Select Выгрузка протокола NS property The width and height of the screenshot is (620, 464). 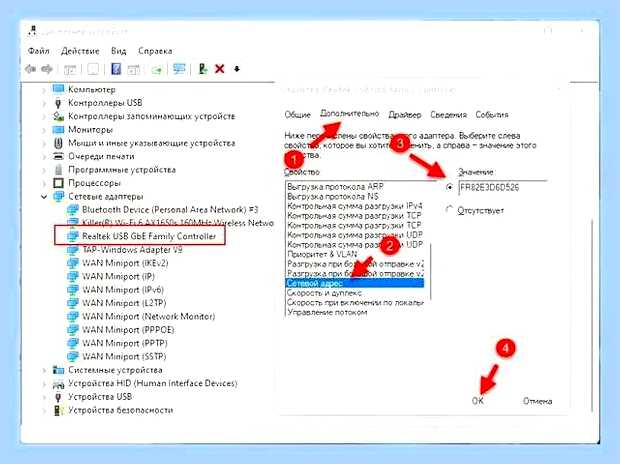click(333, 196)
